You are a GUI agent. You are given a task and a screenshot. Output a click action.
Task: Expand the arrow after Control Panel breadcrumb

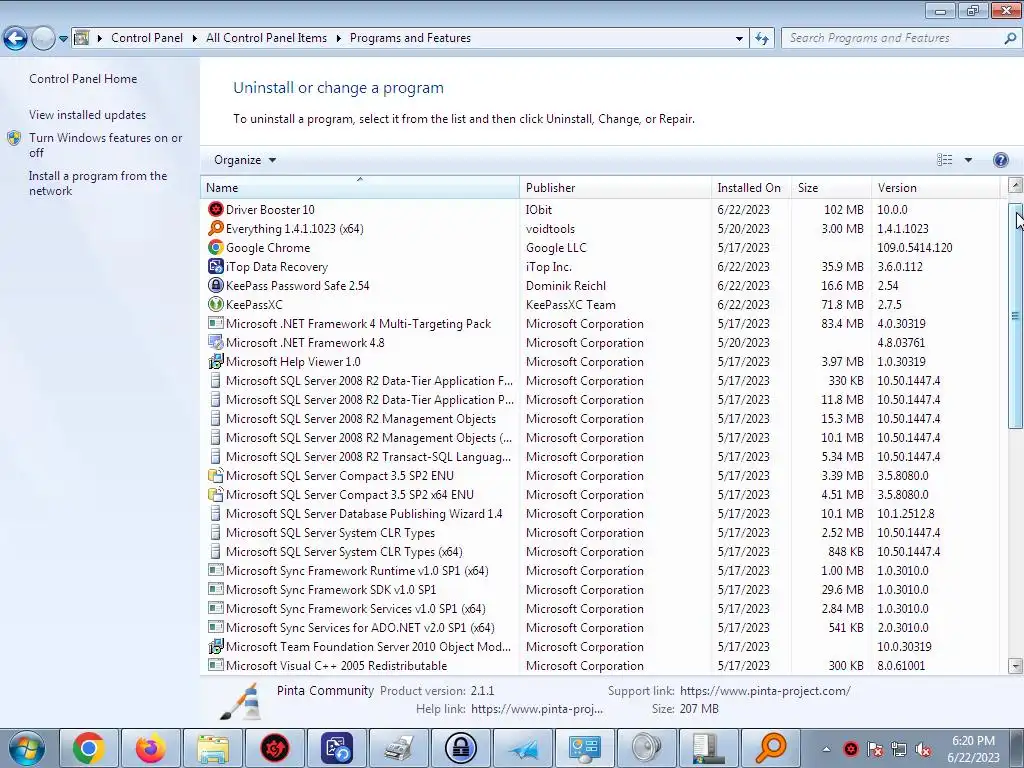click(195, 39)
